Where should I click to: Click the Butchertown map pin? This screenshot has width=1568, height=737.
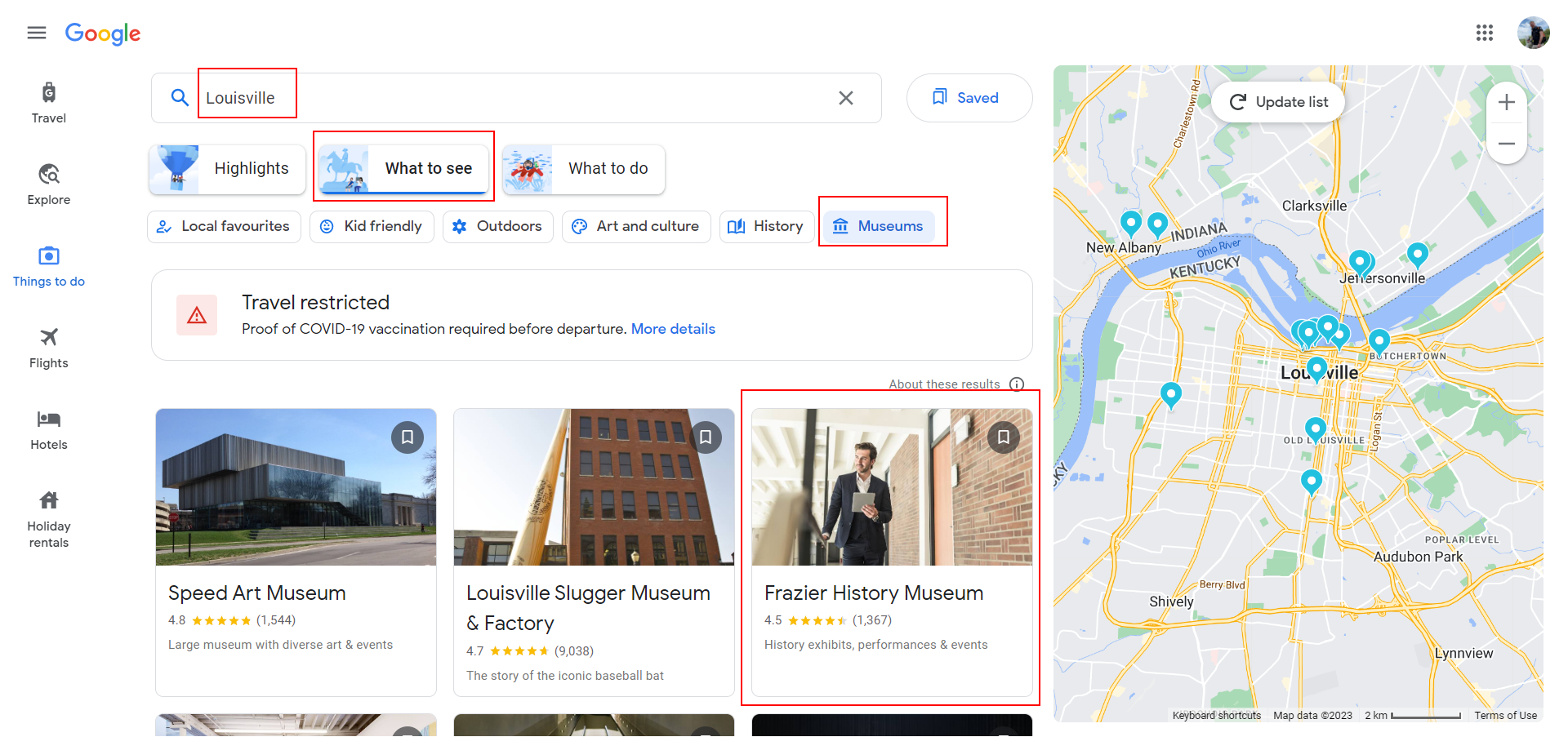pyautogui.click(x=1379, y=341)
